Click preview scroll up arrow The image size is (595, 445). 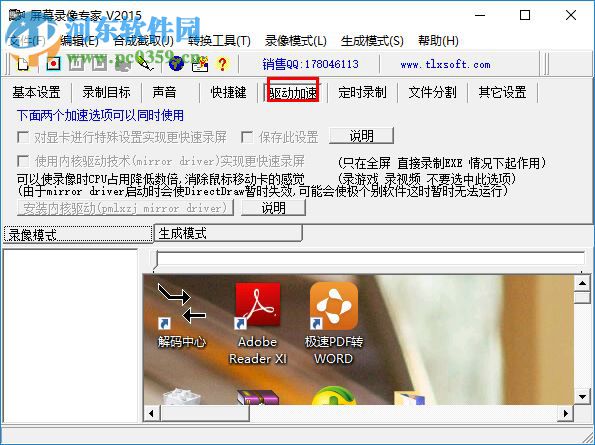coord(582,283)
